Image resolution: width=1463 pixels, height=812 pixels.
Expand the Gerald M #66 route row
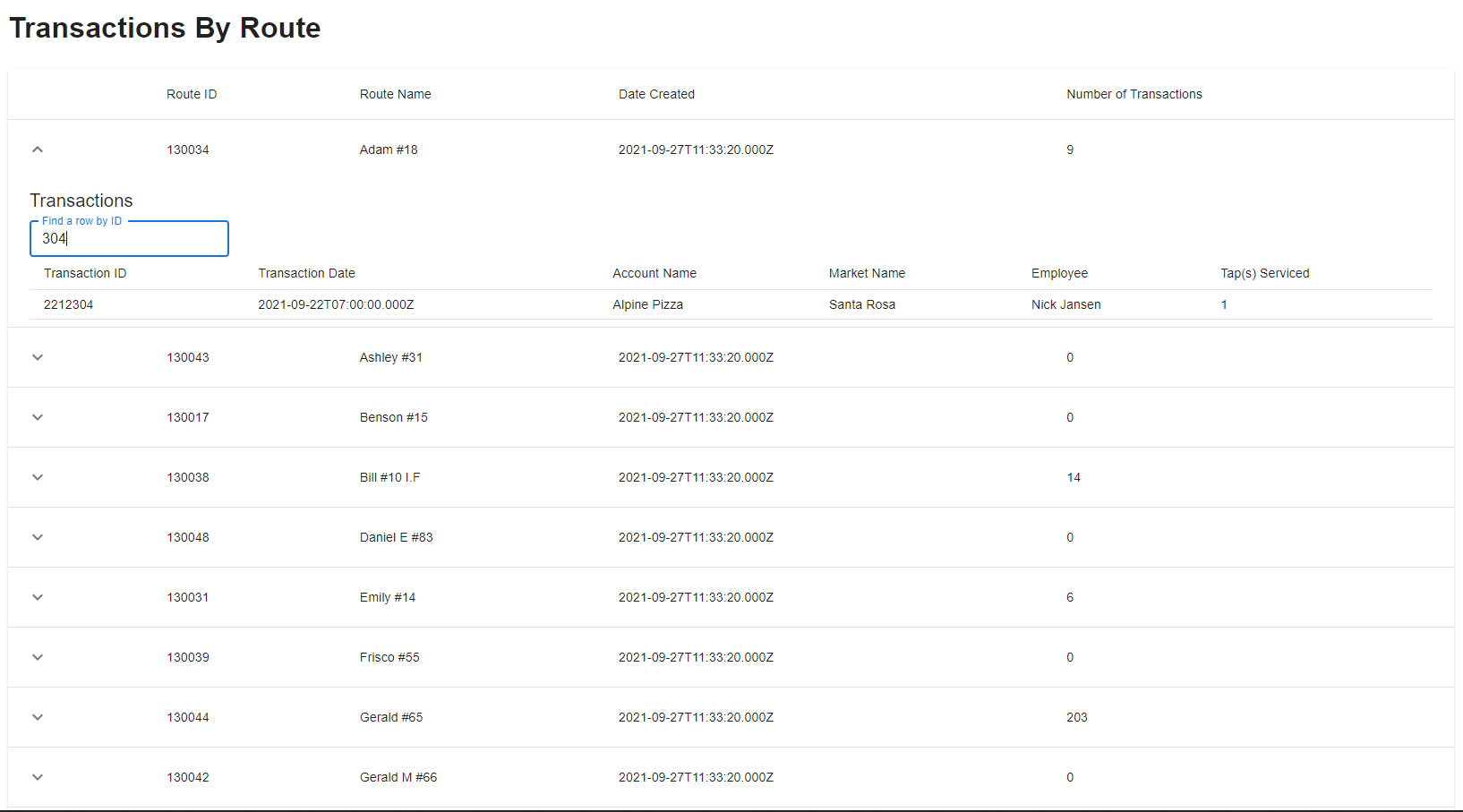[x=38, y=777]
